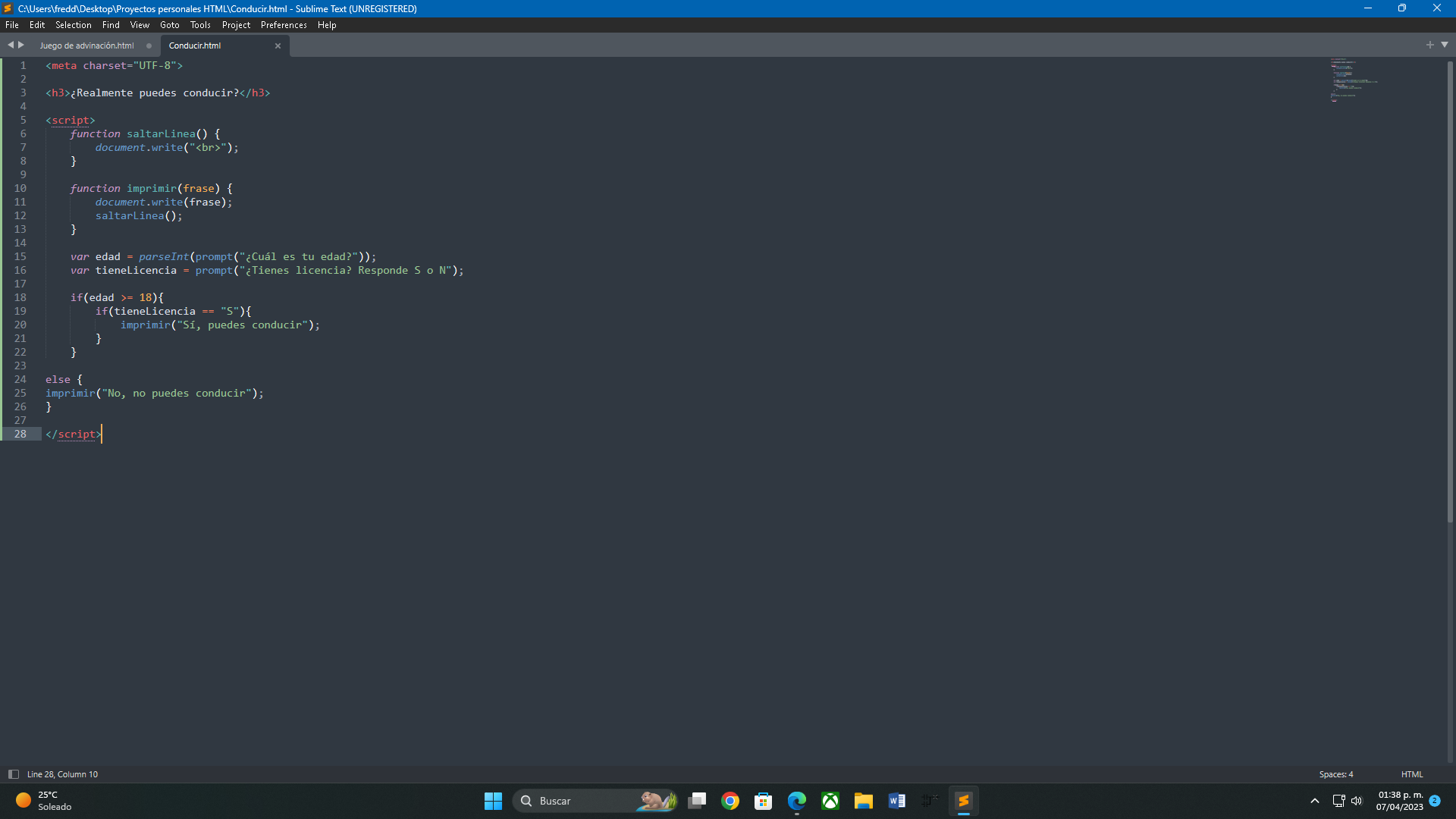Image resolution: width=1456 pixels, height=819 pixels.
Task: Open the Tools menu
Action: (x=200, y=25)
